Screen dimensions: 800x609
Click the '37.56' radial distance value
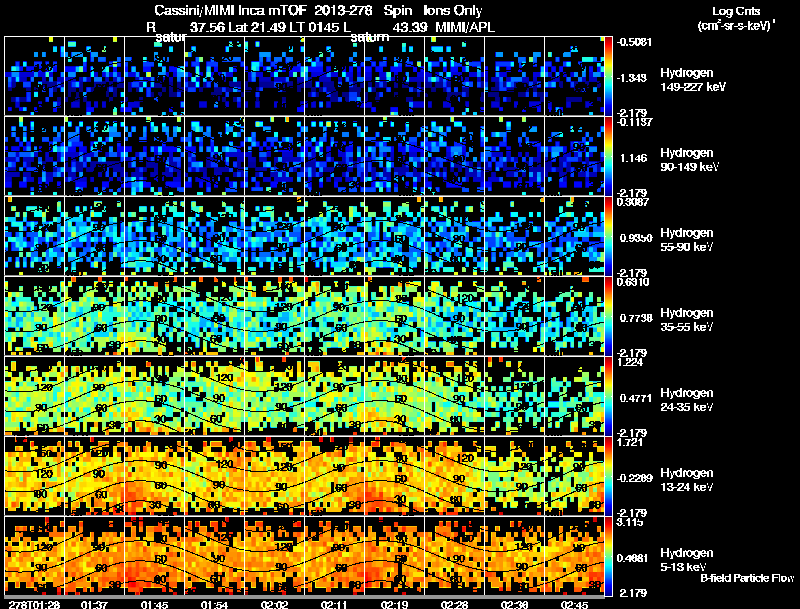pos(207,28)
